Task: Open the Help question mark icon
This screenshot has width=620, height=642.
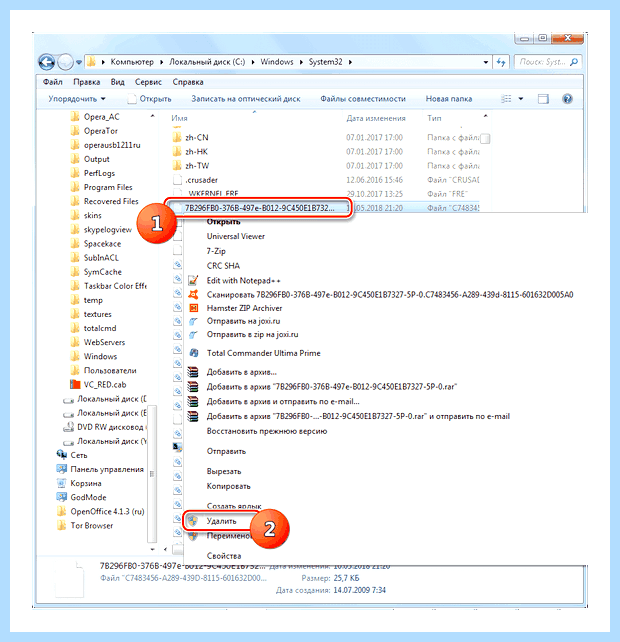Action: pos(567,99)
